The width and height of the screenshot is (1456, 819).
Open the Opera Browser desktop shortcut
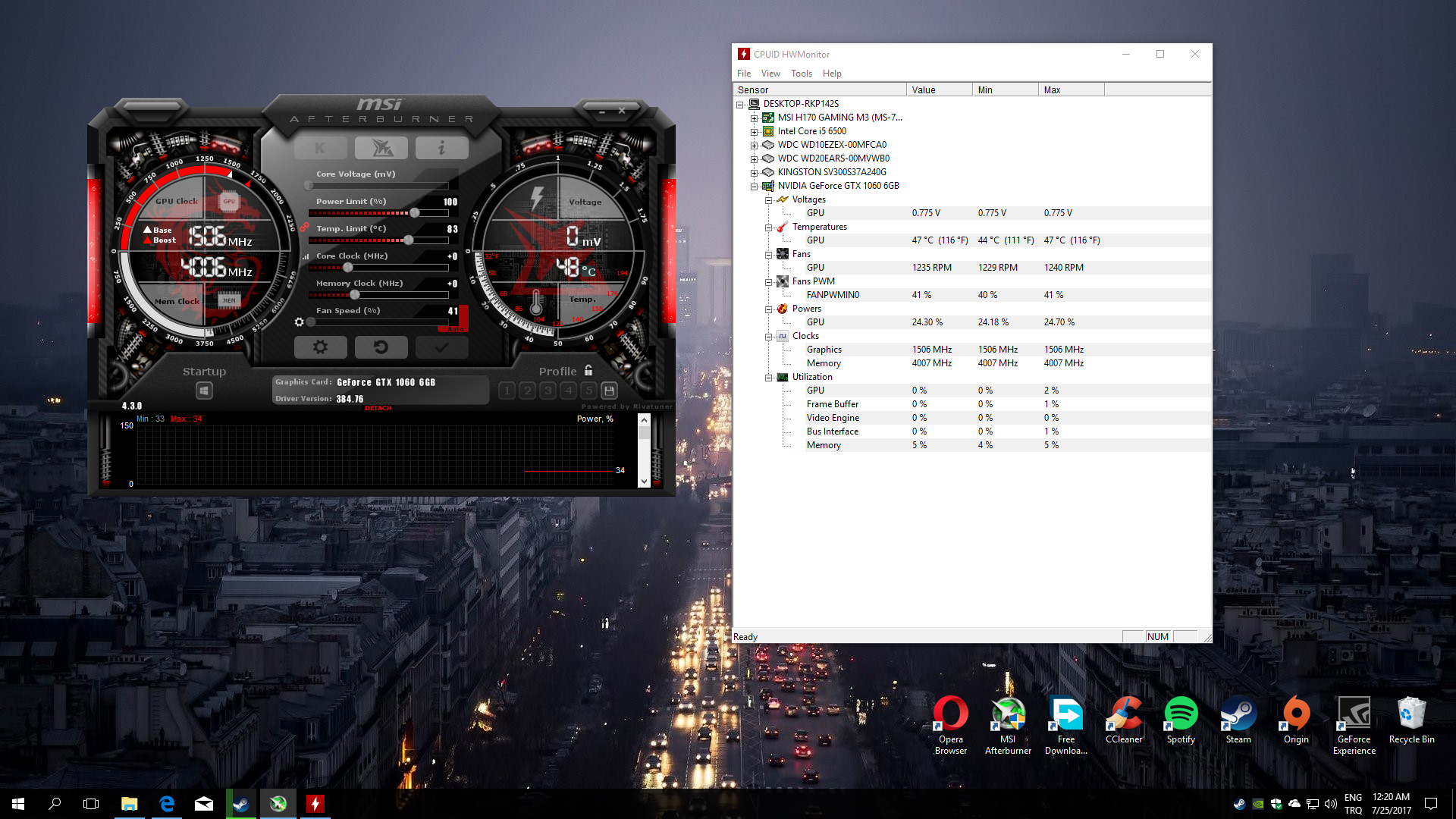[950, 725]
